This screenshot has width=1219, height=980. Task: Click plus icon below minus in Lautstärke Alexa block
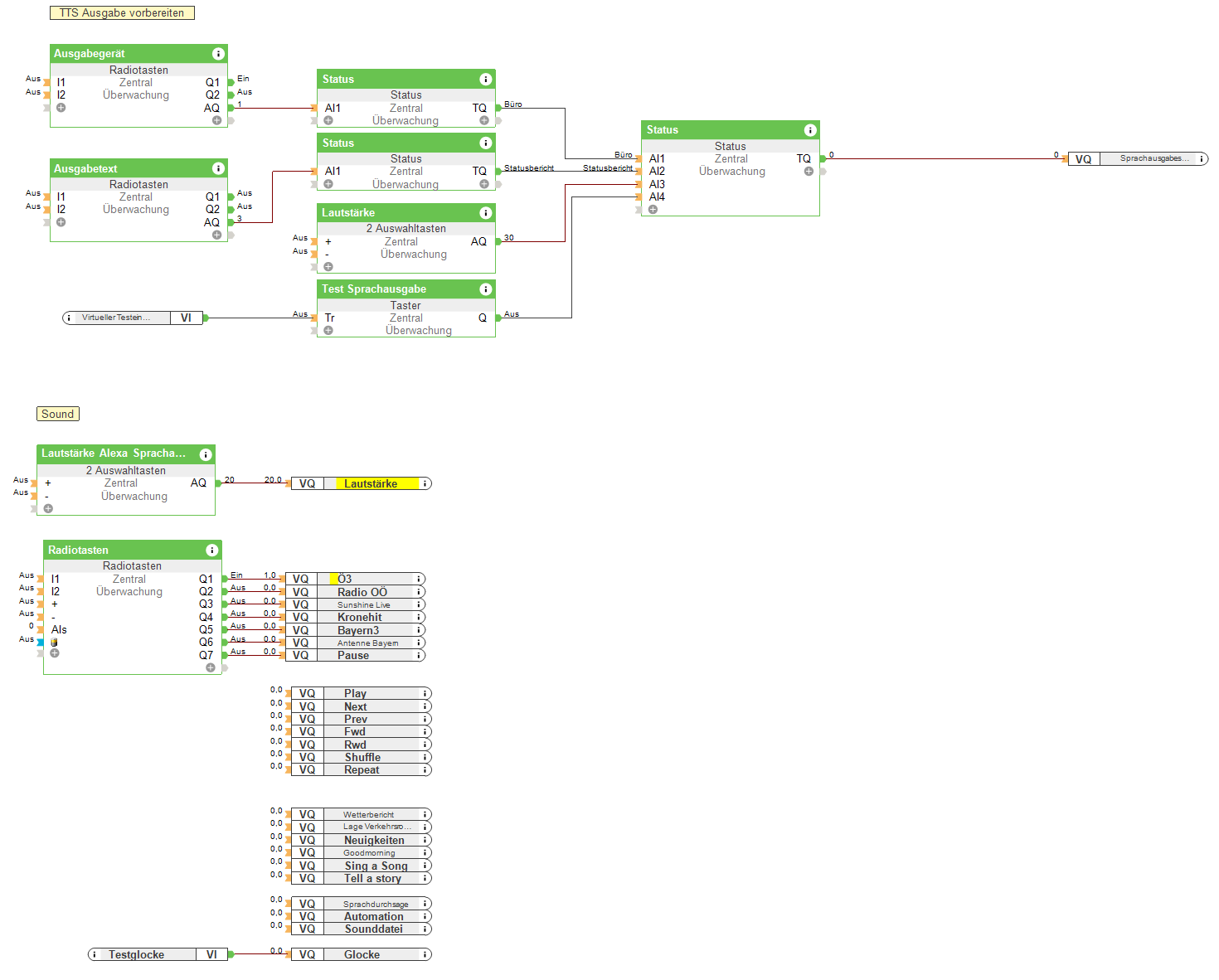[48, 508]
